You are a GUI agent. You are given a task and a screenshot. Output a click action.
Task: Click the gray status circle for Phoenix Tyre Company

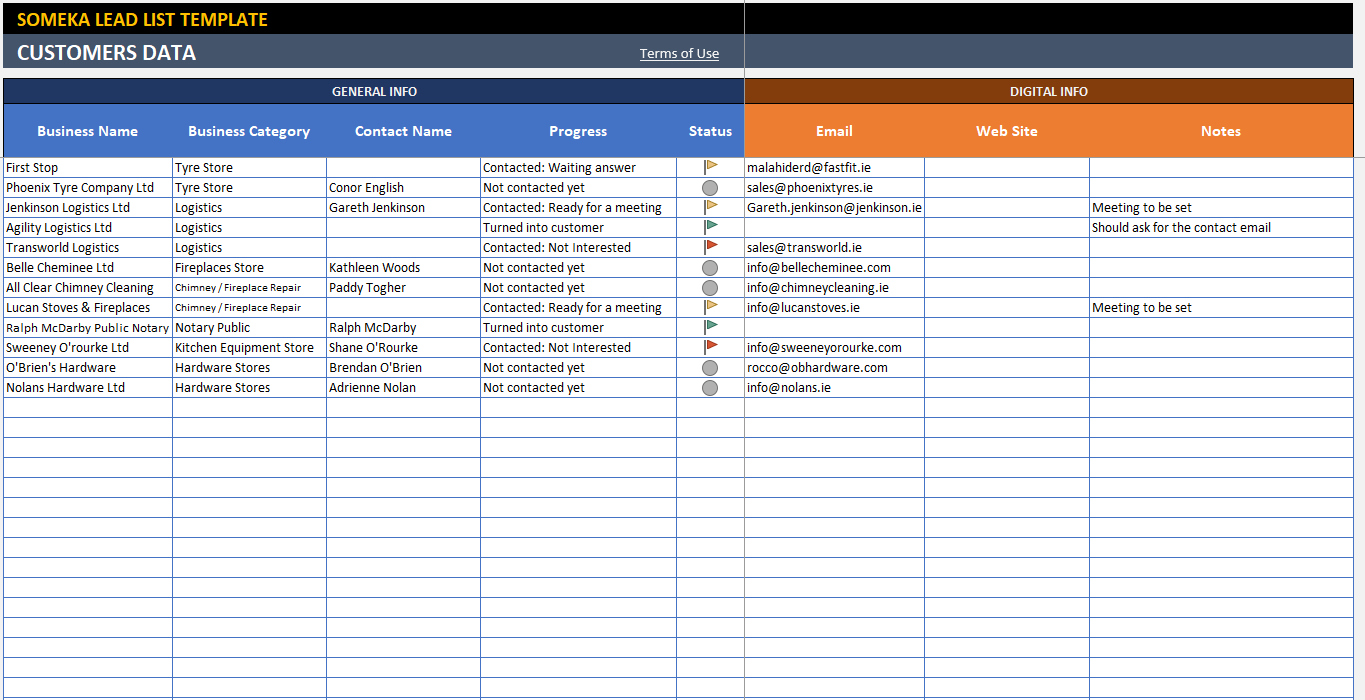710,188
